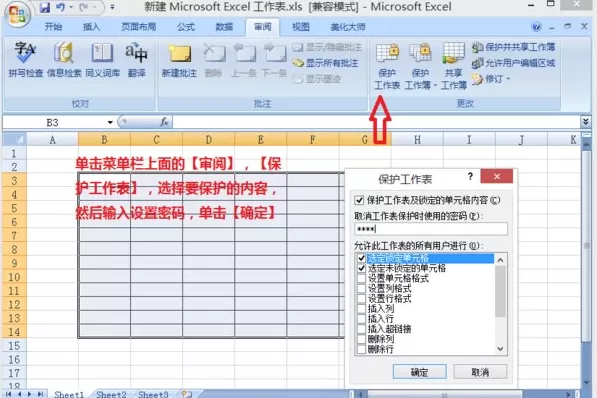
Task: Close the 保护工作表 dialog
Action: (x=496, y=176)
